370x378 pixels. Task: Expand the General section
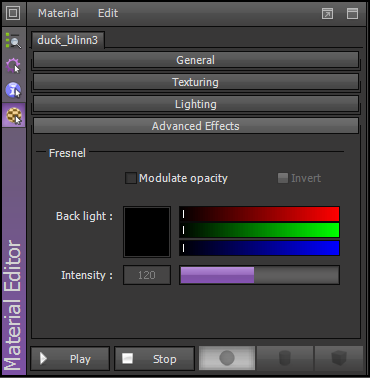pos(196,60)
